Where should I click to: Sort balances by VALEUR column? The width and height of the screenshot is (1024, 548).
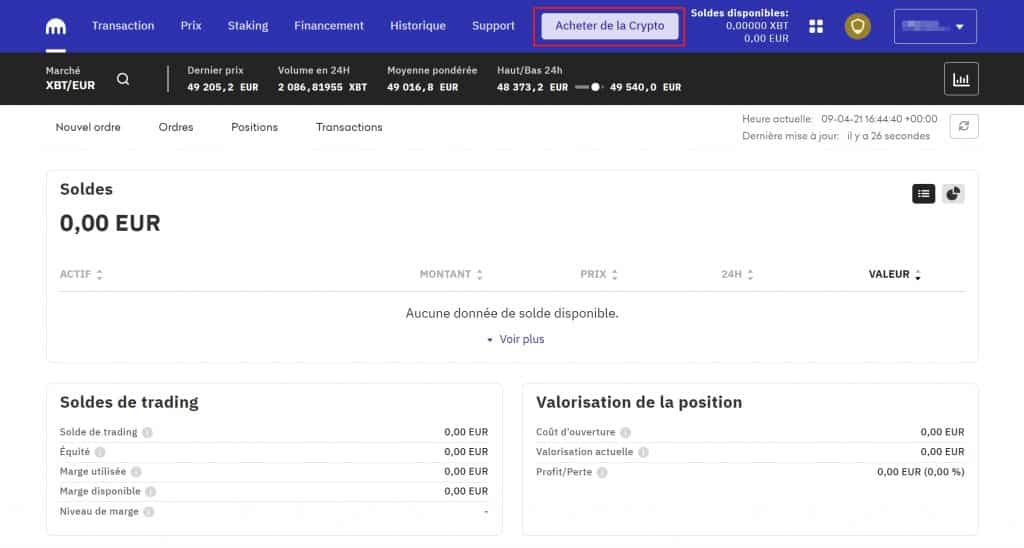point(895,274)
